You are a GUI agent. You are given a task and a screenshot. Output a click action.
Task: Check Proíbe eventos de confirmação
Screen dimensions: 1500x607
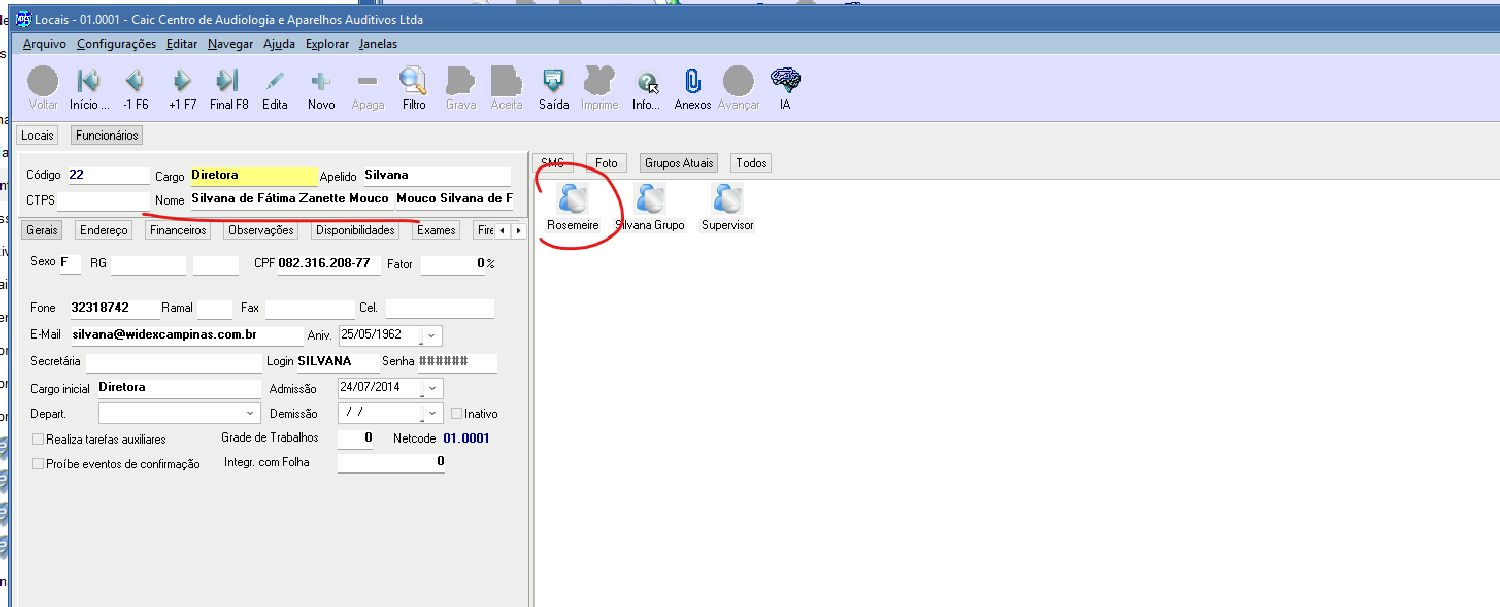pos(39,464)
